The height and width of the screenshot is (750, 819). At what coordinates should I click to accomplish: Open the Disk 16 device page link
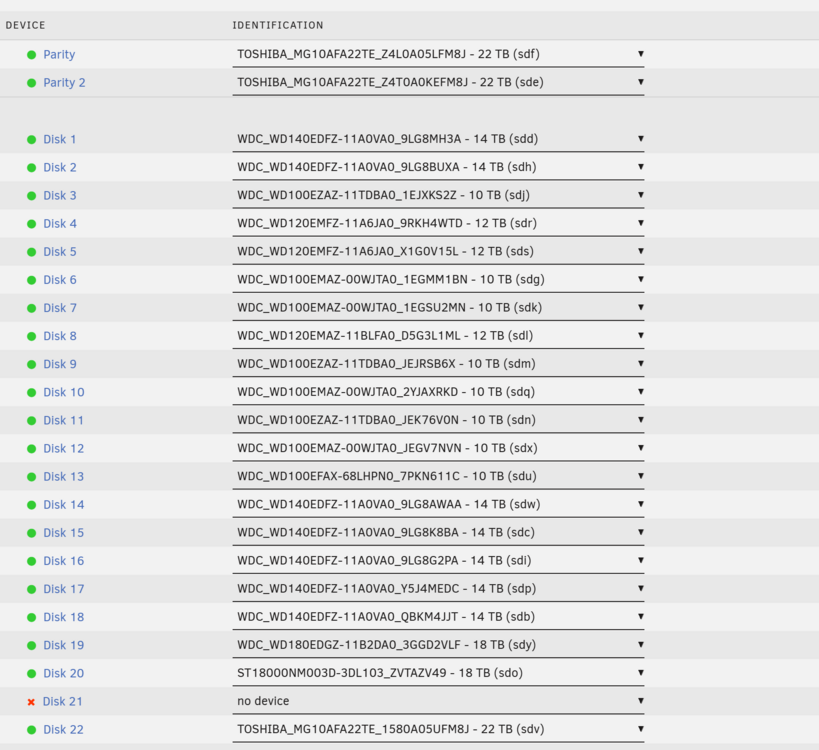64,561
